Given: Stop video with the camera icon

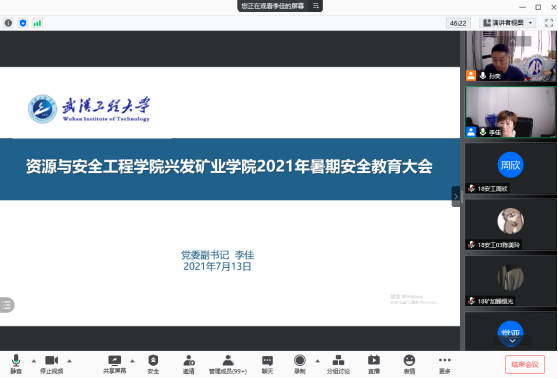Looking at the screenshot, I should [x=52, y=364].
